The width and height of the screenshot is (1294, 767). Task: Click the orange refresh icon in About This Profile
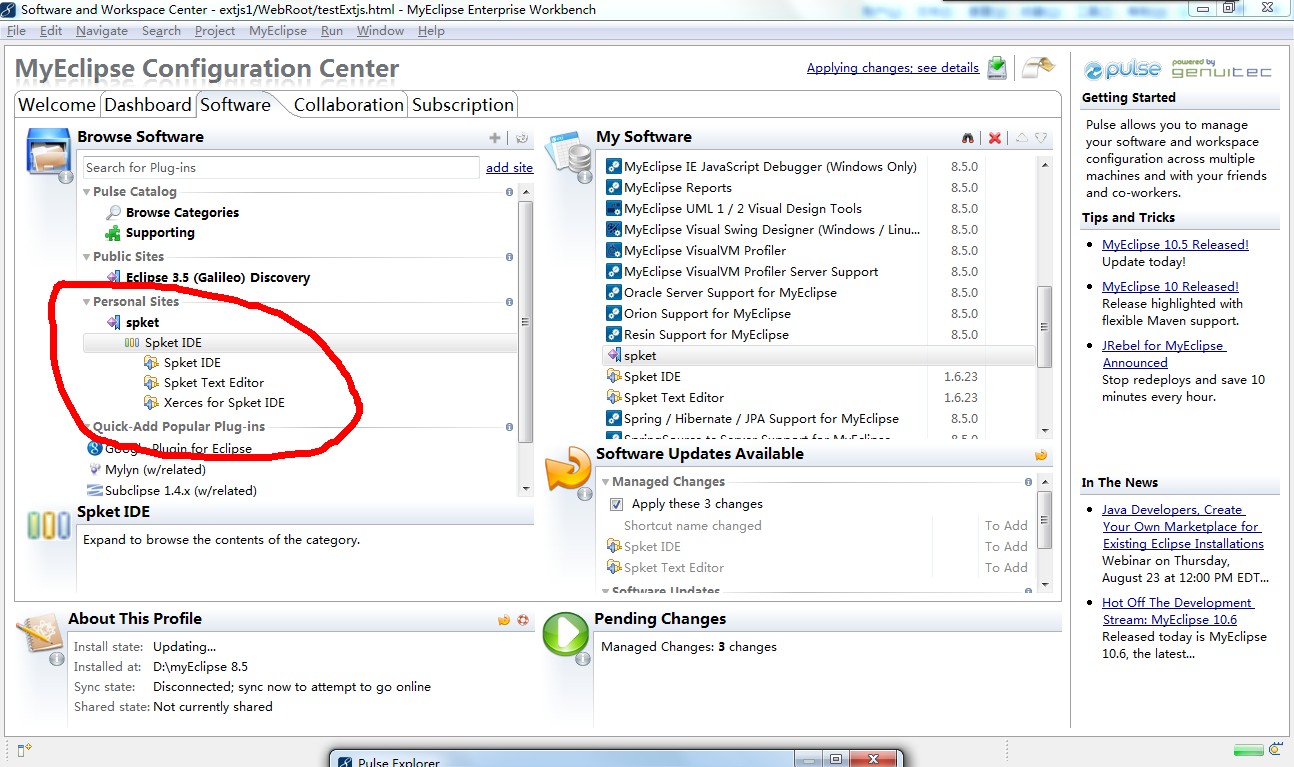click(504, 620)
